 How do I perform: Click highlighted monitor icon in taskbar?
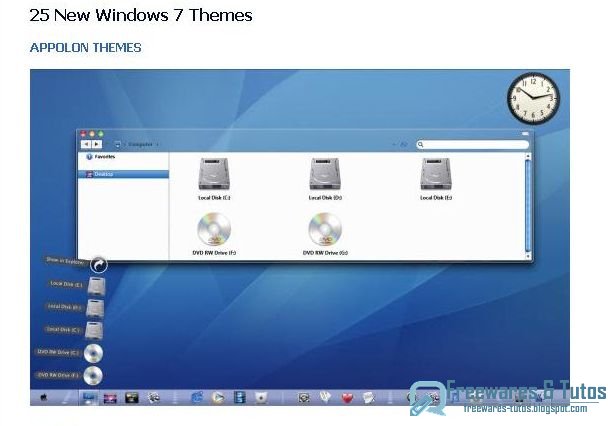pos(89,398)
